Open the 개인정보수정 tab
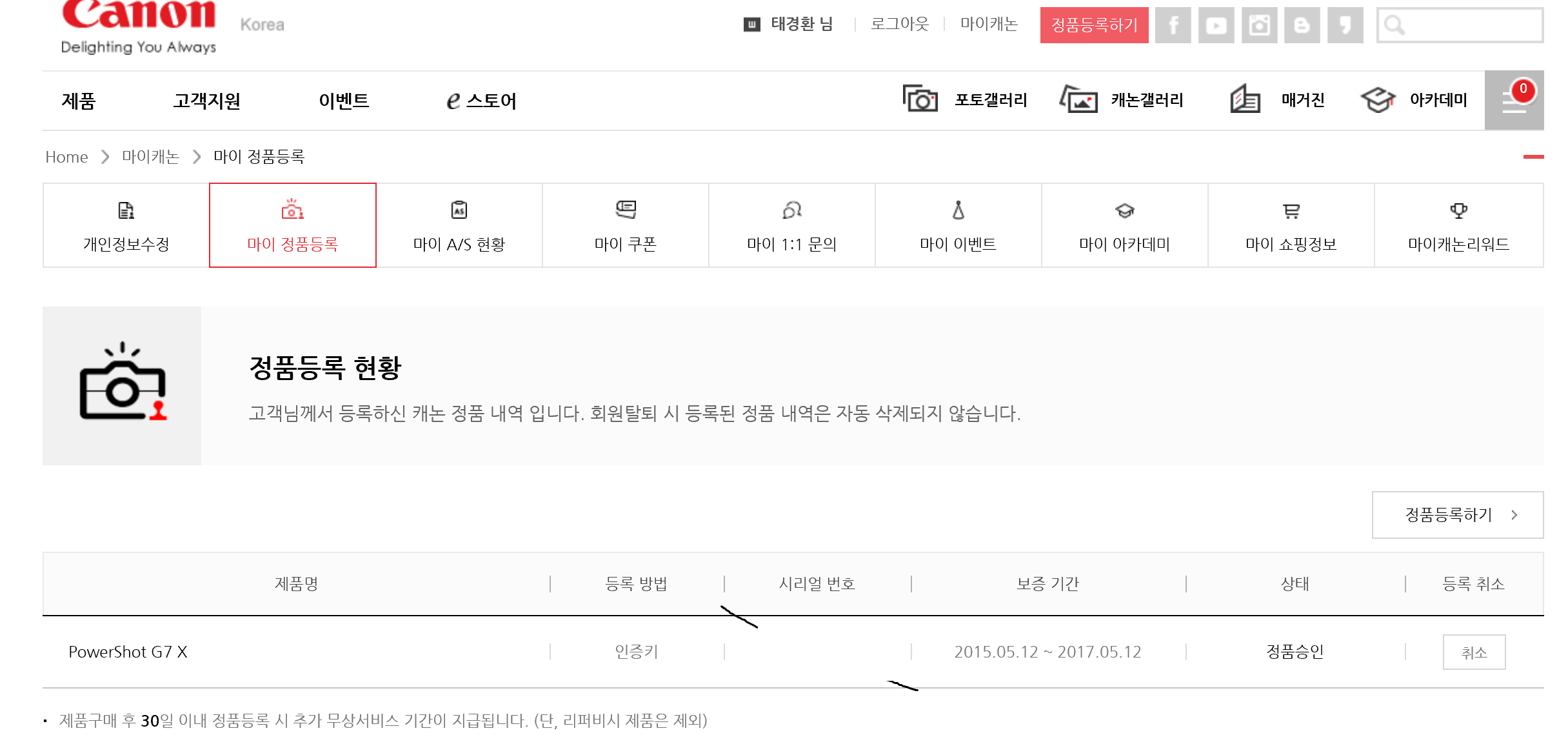The width and height of the screenshot is (1568, 735). pos(126,225)
